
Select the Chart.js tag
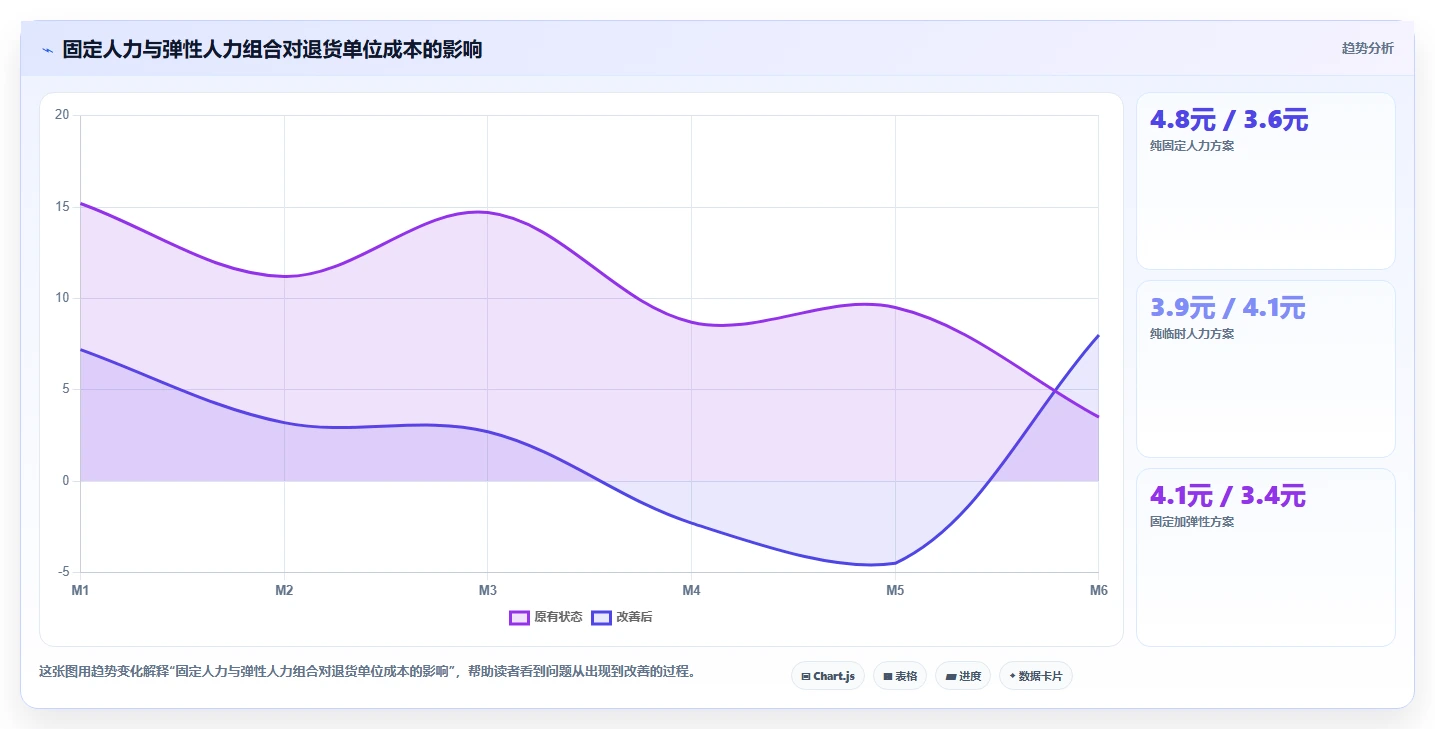(x=828, y=676)
